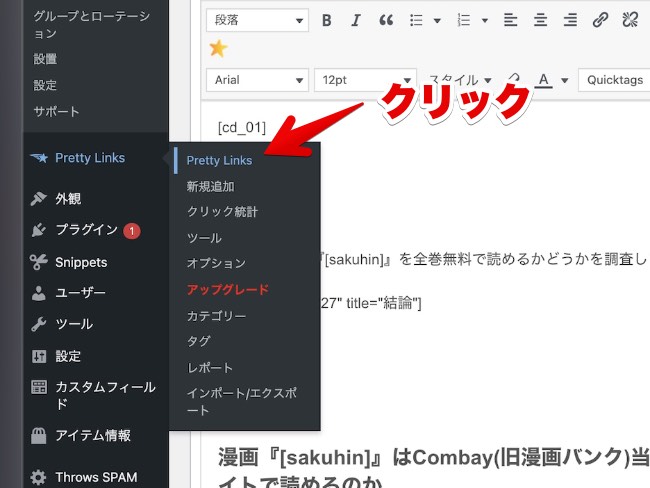Image resolution: width=650 pixels, height=488 pixels.
Task: Click the text color A button
Action: 544,80
